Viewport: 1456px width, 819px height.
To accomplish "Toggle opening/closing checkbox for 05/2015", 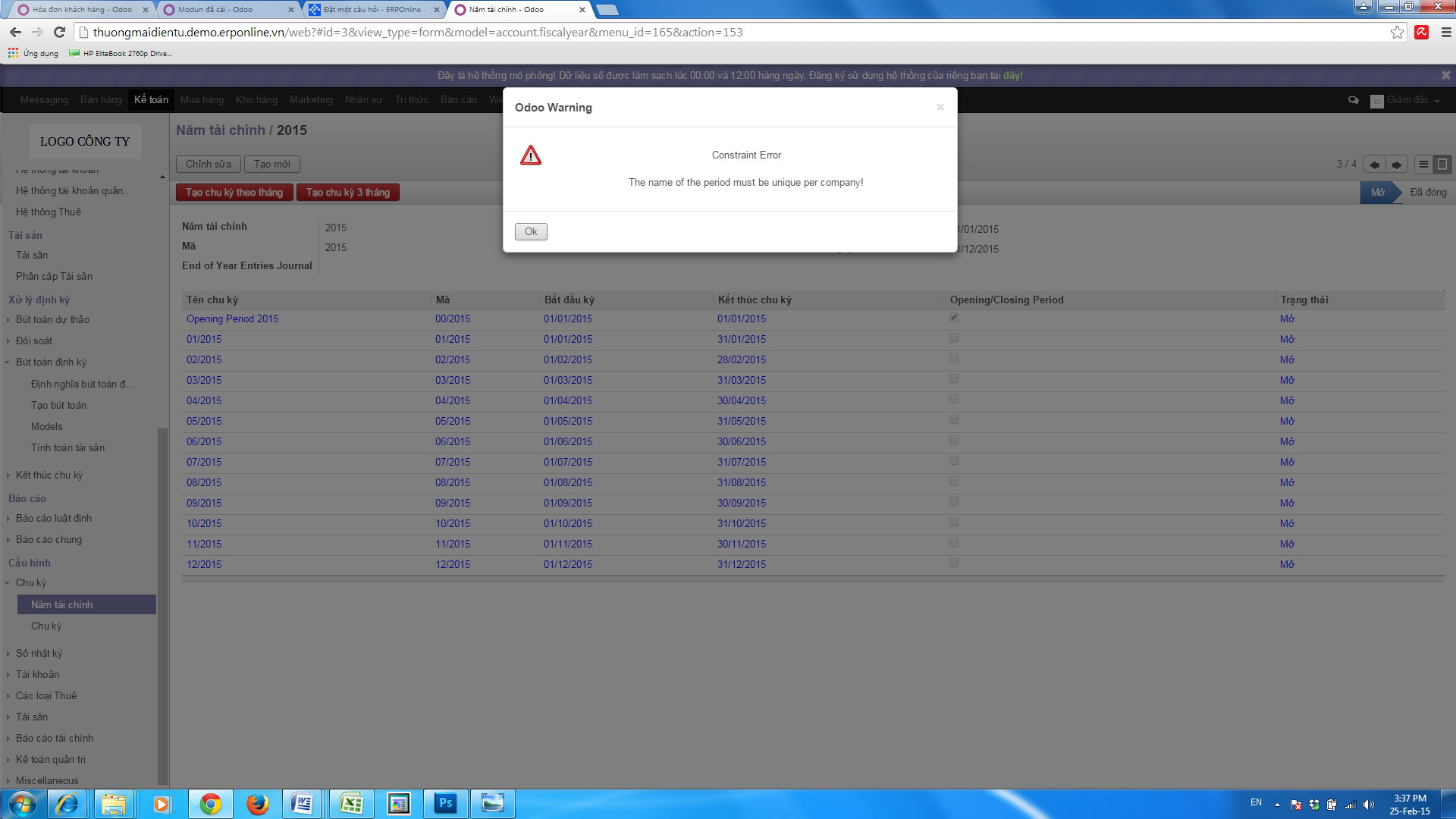I will (x=954, y=420).
